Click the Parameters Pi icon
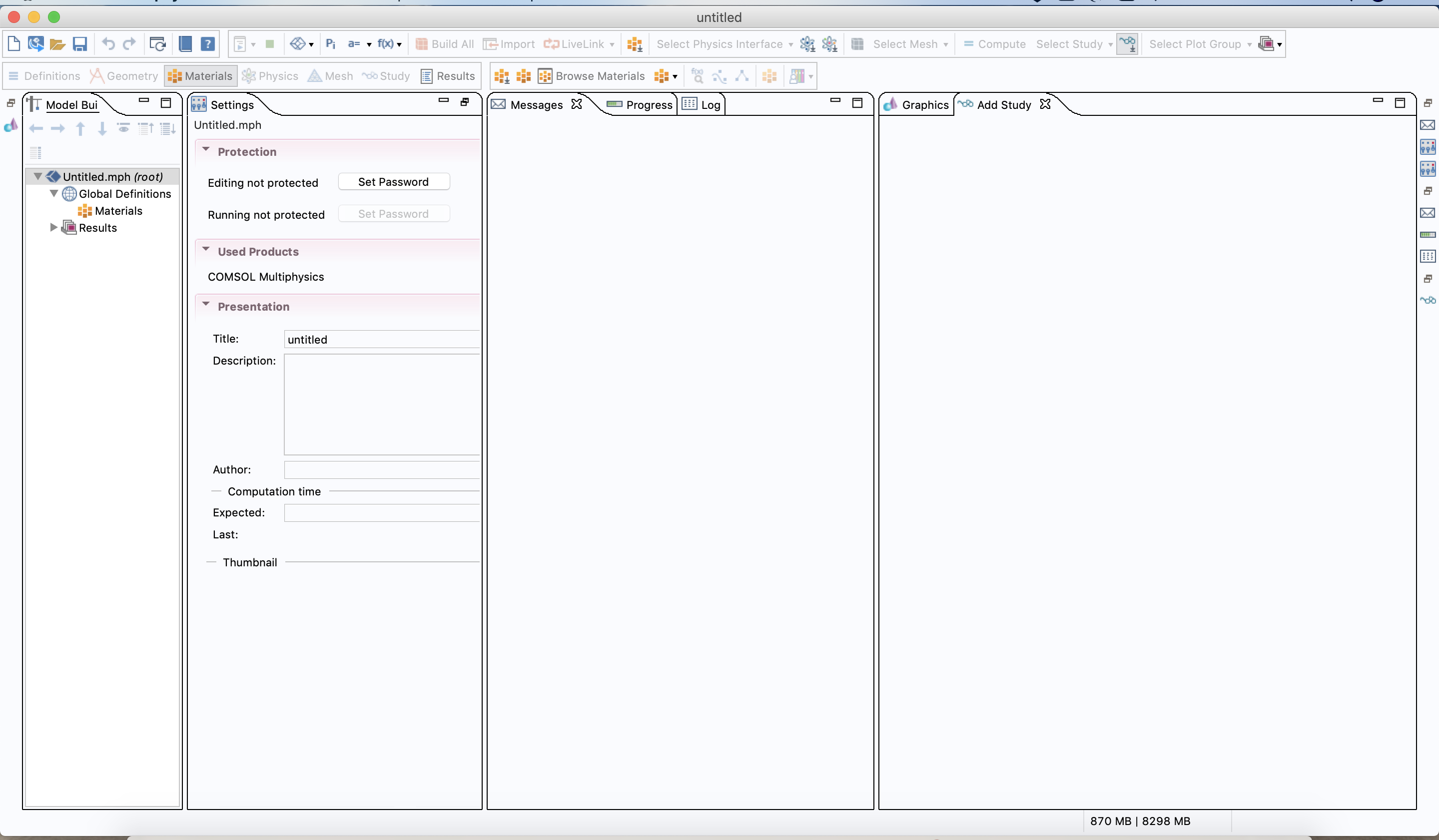Screen dimensions: 1439x840 click(x=331, y=44)
